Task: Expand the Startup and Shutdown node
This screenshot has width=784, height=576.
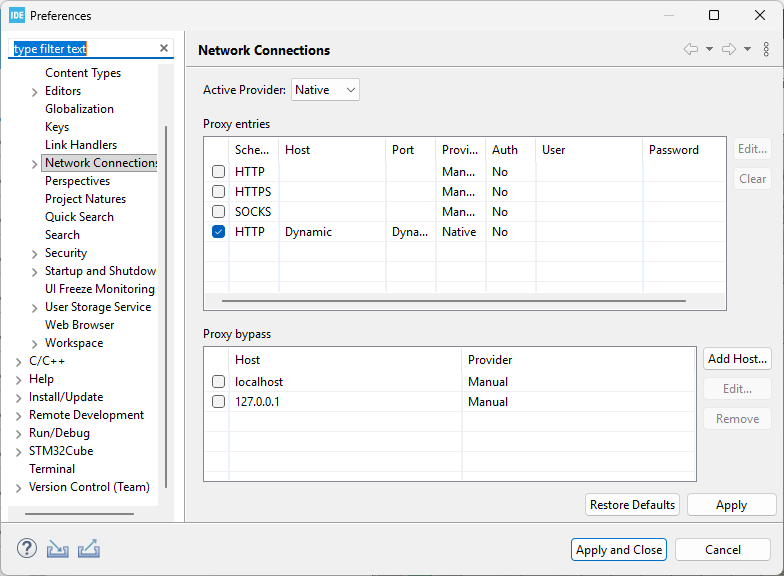Action: pos(34,272)
